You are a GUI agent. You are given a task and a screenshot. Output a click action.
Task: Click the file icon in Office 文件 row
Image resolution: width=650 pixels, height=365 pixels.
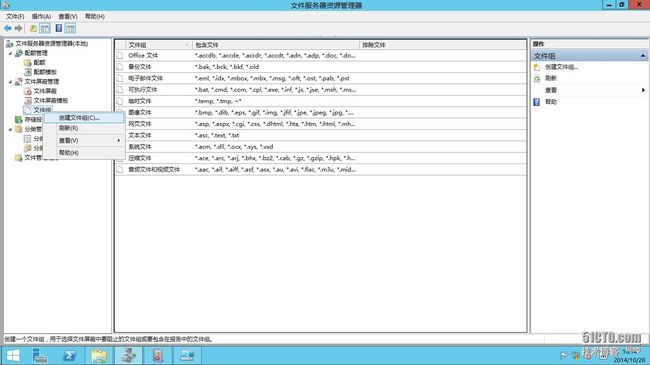tap(120, 56)
